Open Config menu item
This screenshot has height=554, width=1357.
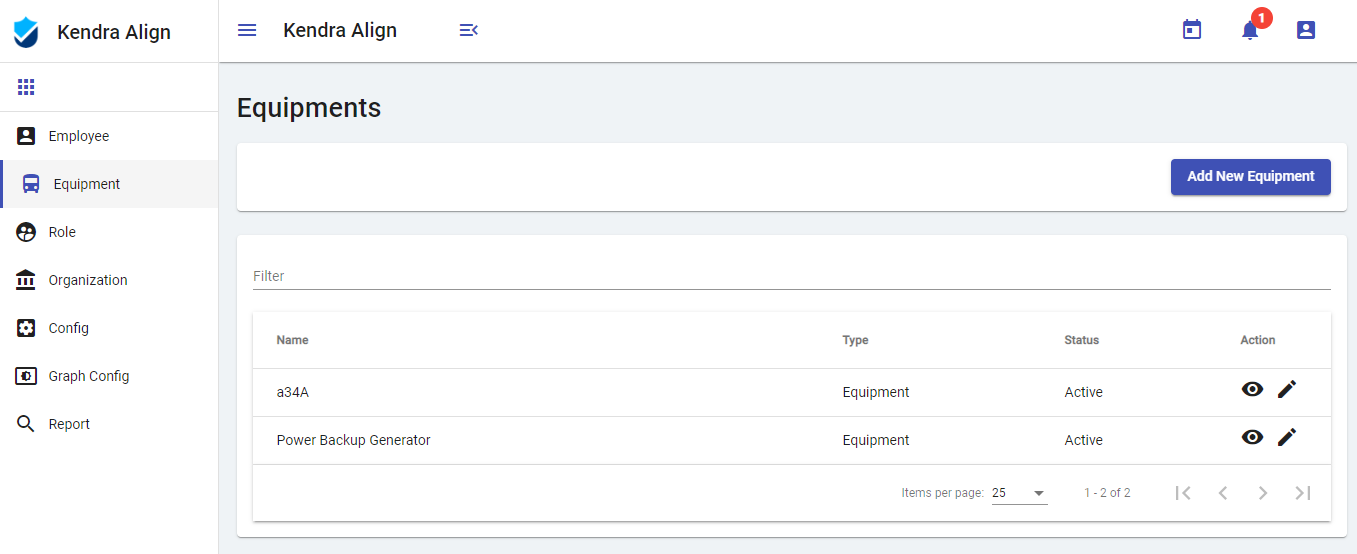pyautogui.click(x=109, y=328)
